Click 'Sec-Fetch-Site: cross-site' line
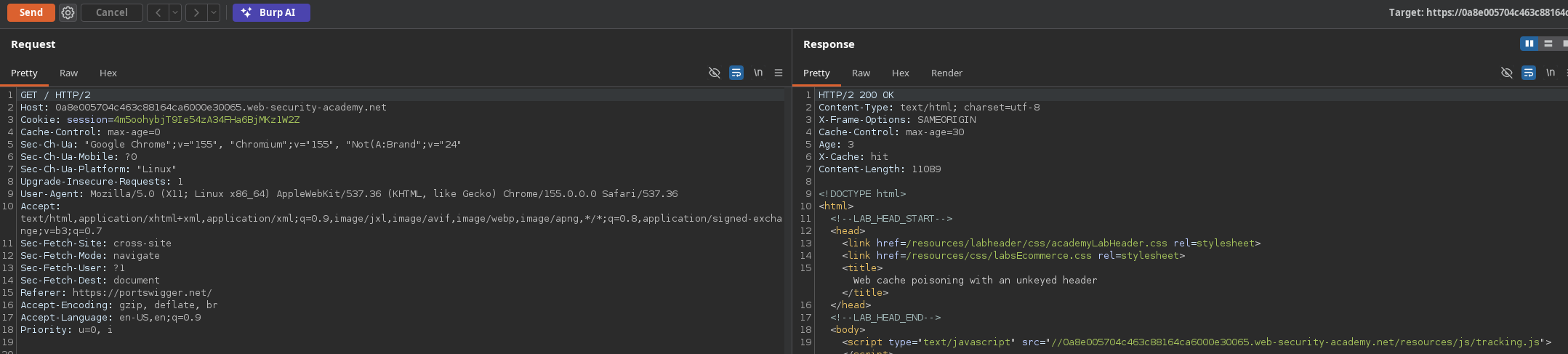This screenshot has width=1568, height=354. point(96,244)
